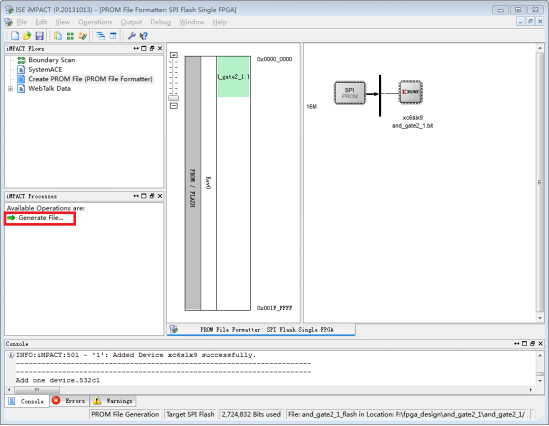Click the green chips Initialize Chain icon
The image size is (549, 426).
[x=70, y=36]
